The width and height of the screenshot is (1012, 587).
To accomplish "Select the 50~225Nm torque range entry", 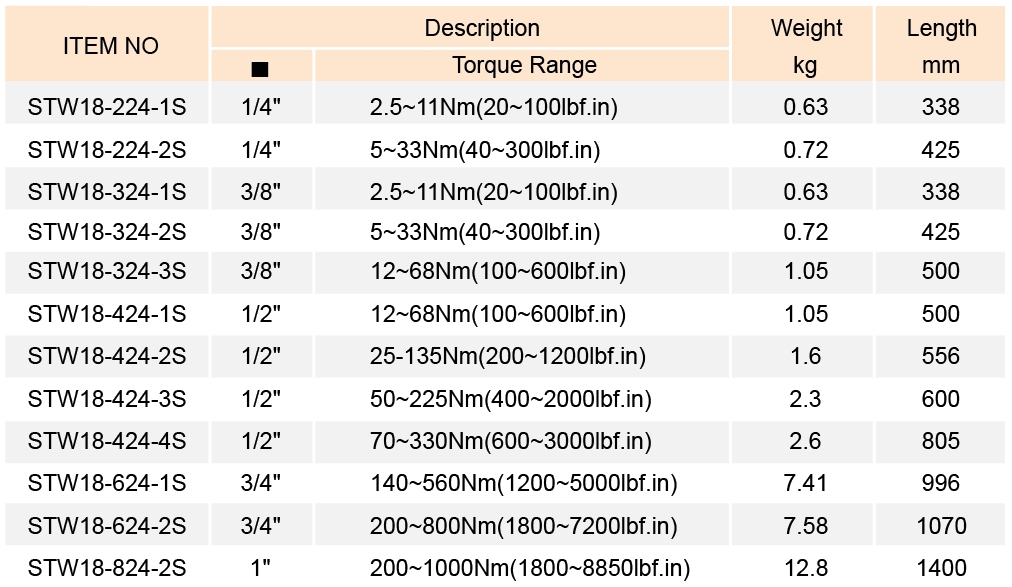I will pos(510,399).
